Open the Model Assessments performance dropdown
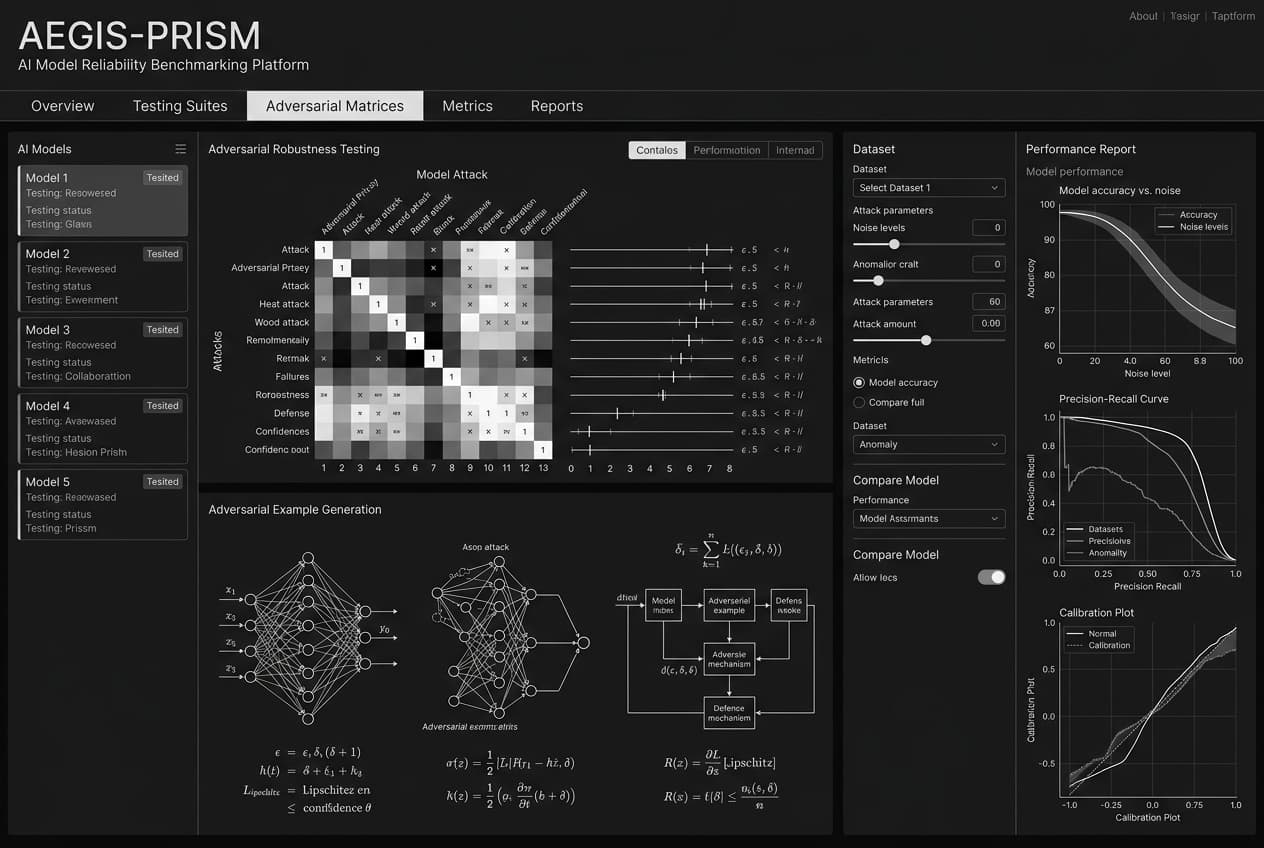This screenshot has height=848, width=1264. click(929, 519)
